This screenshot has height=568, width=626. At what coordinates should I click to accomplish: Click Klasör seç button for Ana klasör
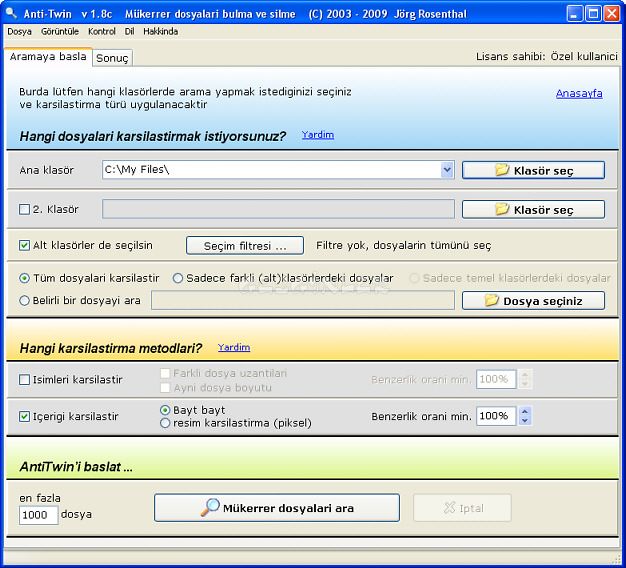point(533,170)
